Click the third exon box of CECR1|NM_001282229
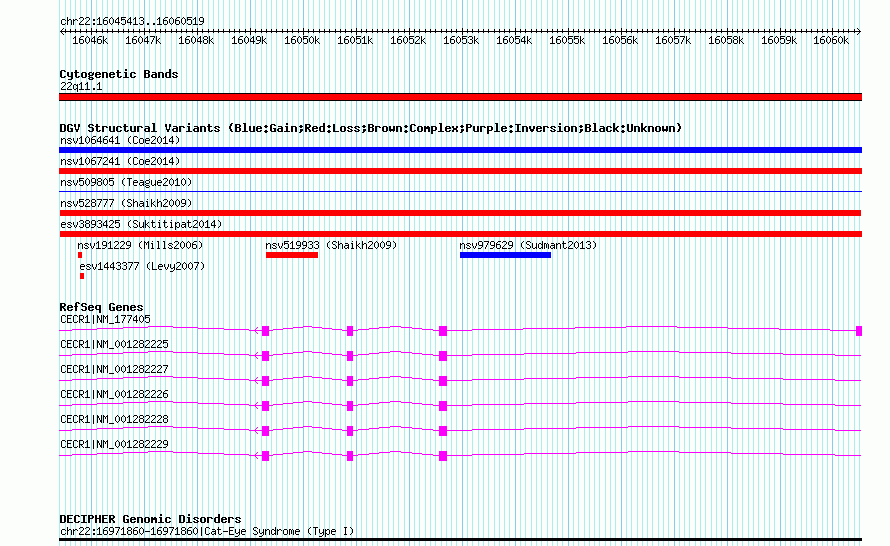Viewport: 890px width, 546px height. pyautogui.click(x=443, y=456)
